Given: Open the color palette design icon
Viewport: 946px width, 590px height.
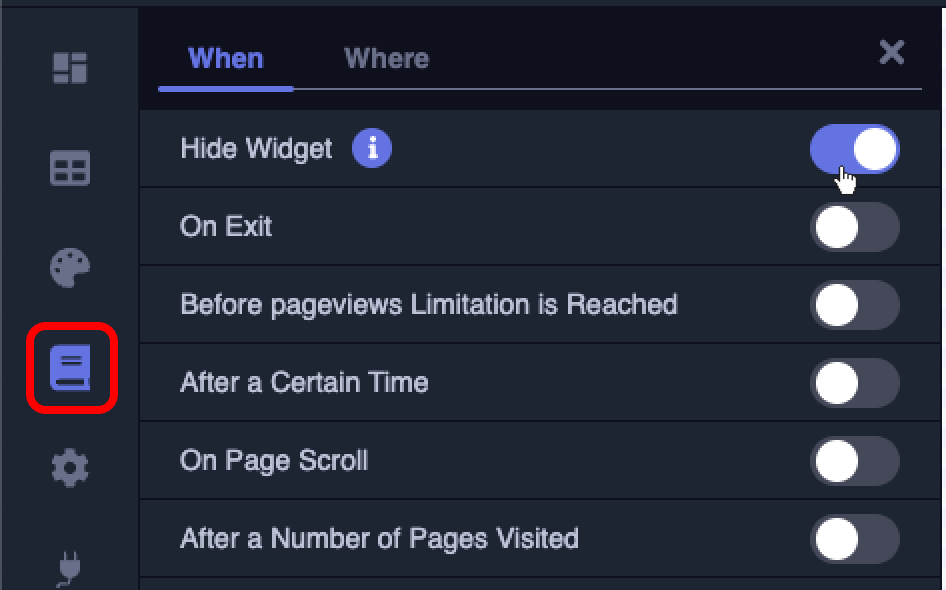Looking at the screenshot, I should 70,268.
